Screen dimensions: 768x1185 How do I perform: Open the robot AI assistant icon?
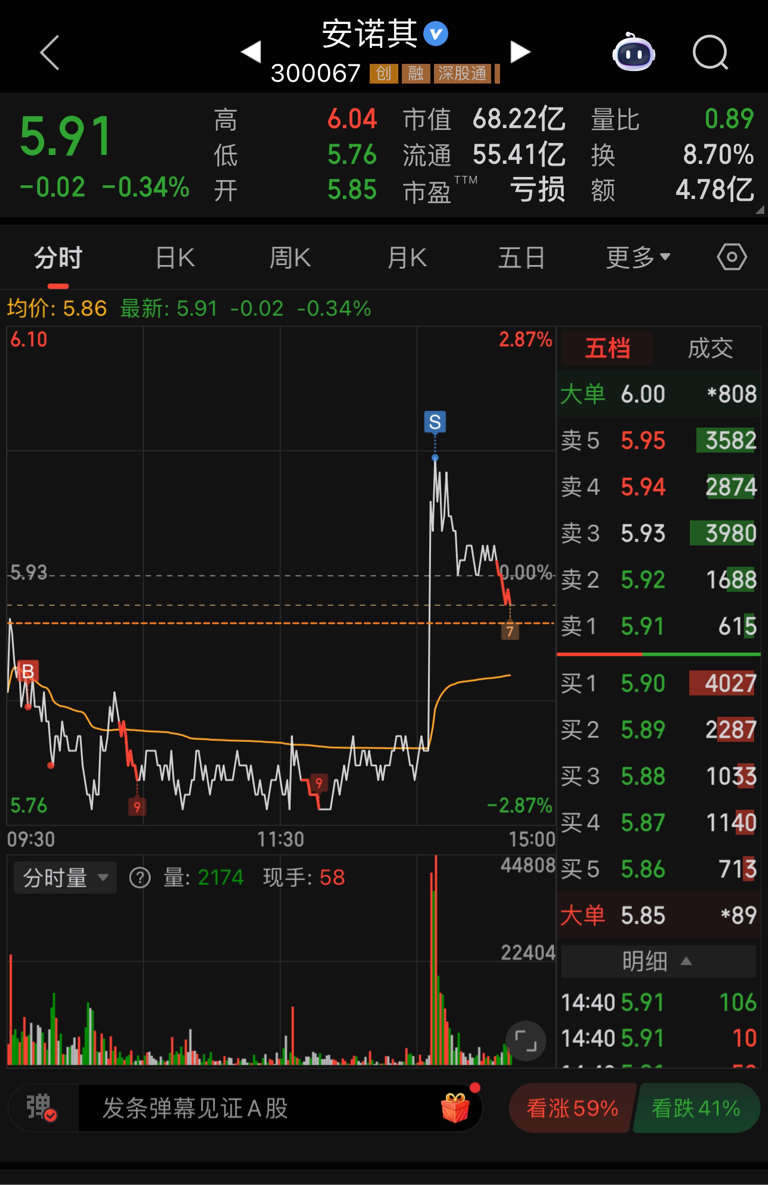pos(633,52)
